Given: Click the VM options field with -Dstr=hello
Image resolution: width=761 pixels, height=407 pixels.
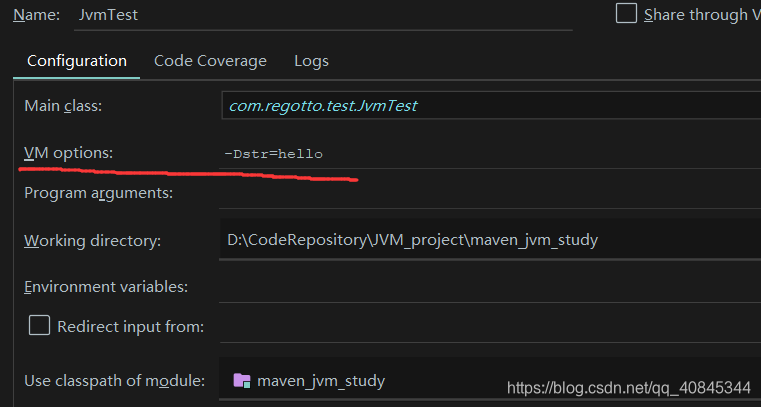Looking at the screenshot, I should coord(490,154).
